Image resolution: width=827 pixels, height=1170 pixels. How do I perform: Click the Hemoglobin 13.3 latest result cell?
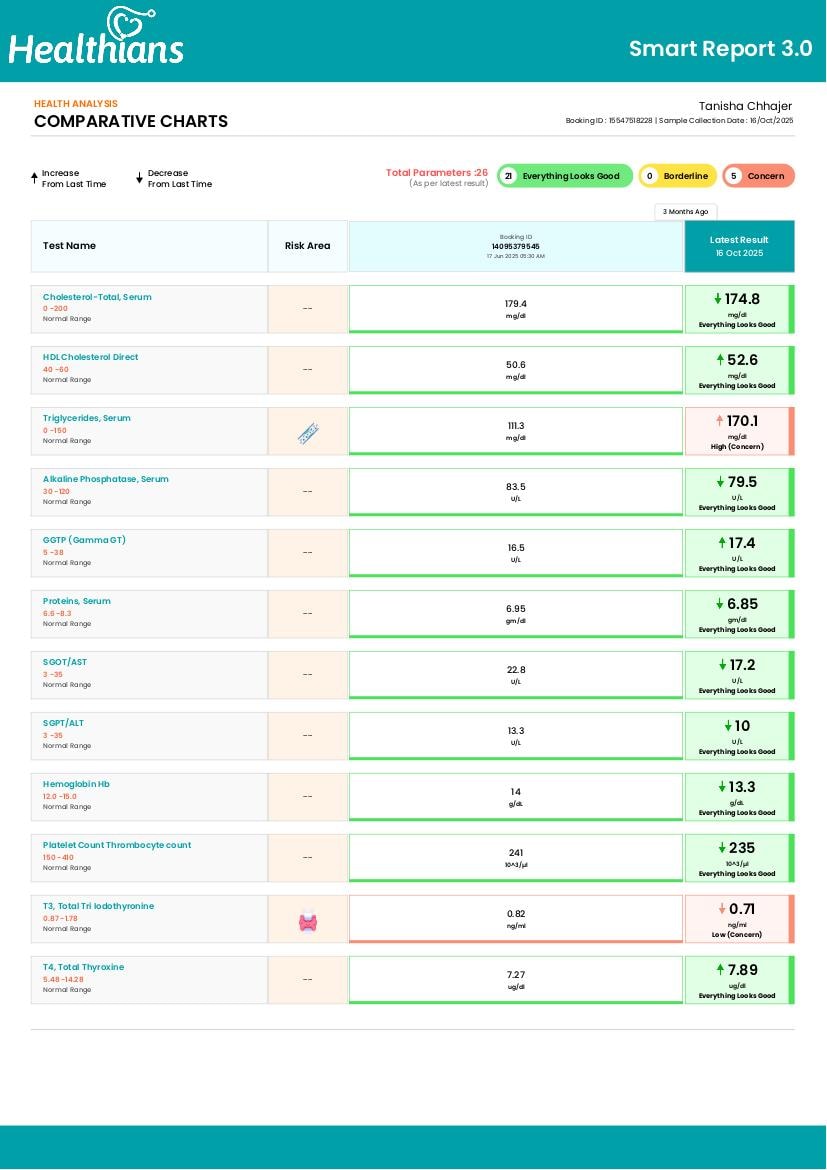tap(740, 797)
